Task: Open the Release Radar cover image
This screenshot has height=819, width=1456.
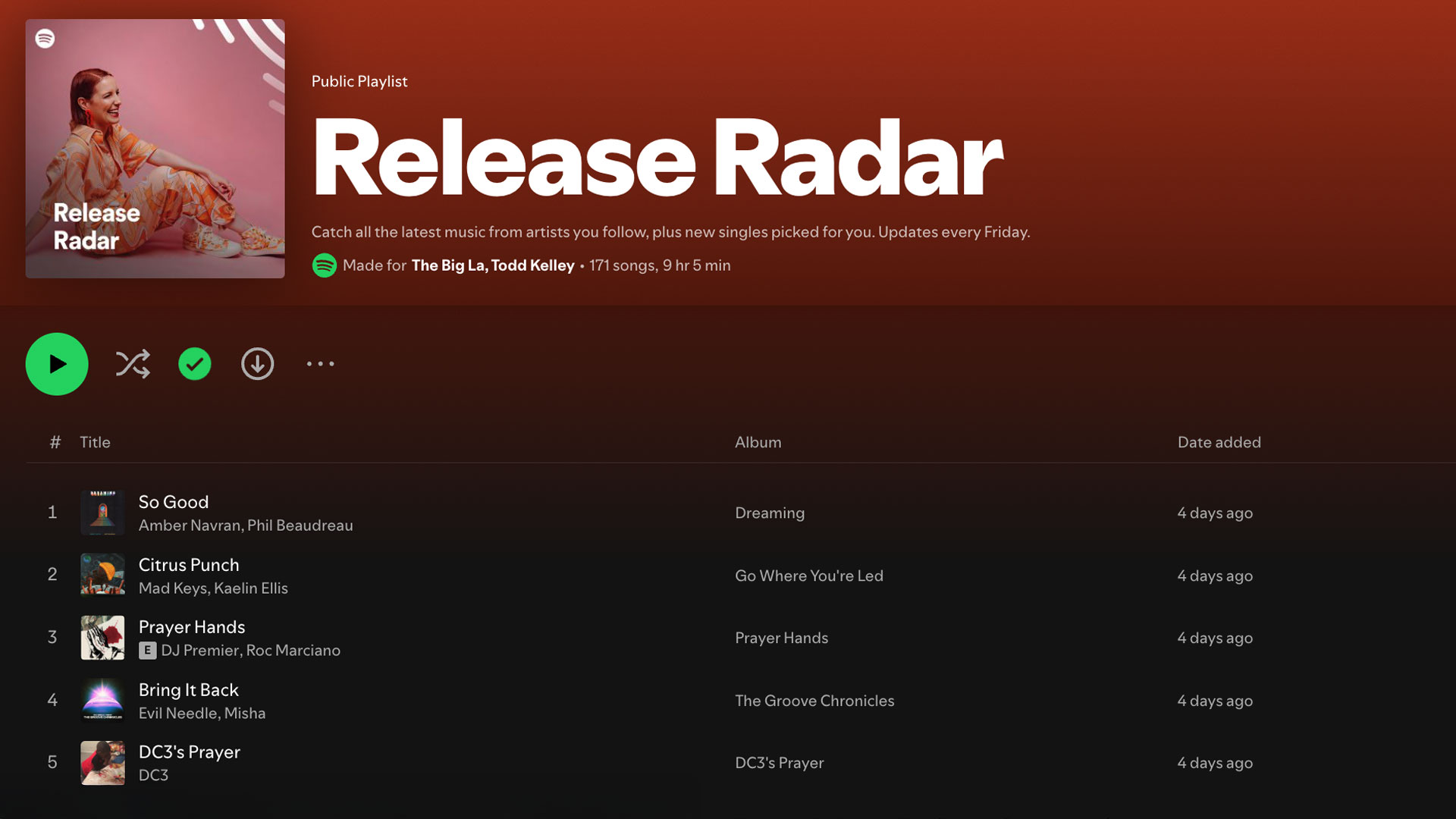Action: [155, 149]
